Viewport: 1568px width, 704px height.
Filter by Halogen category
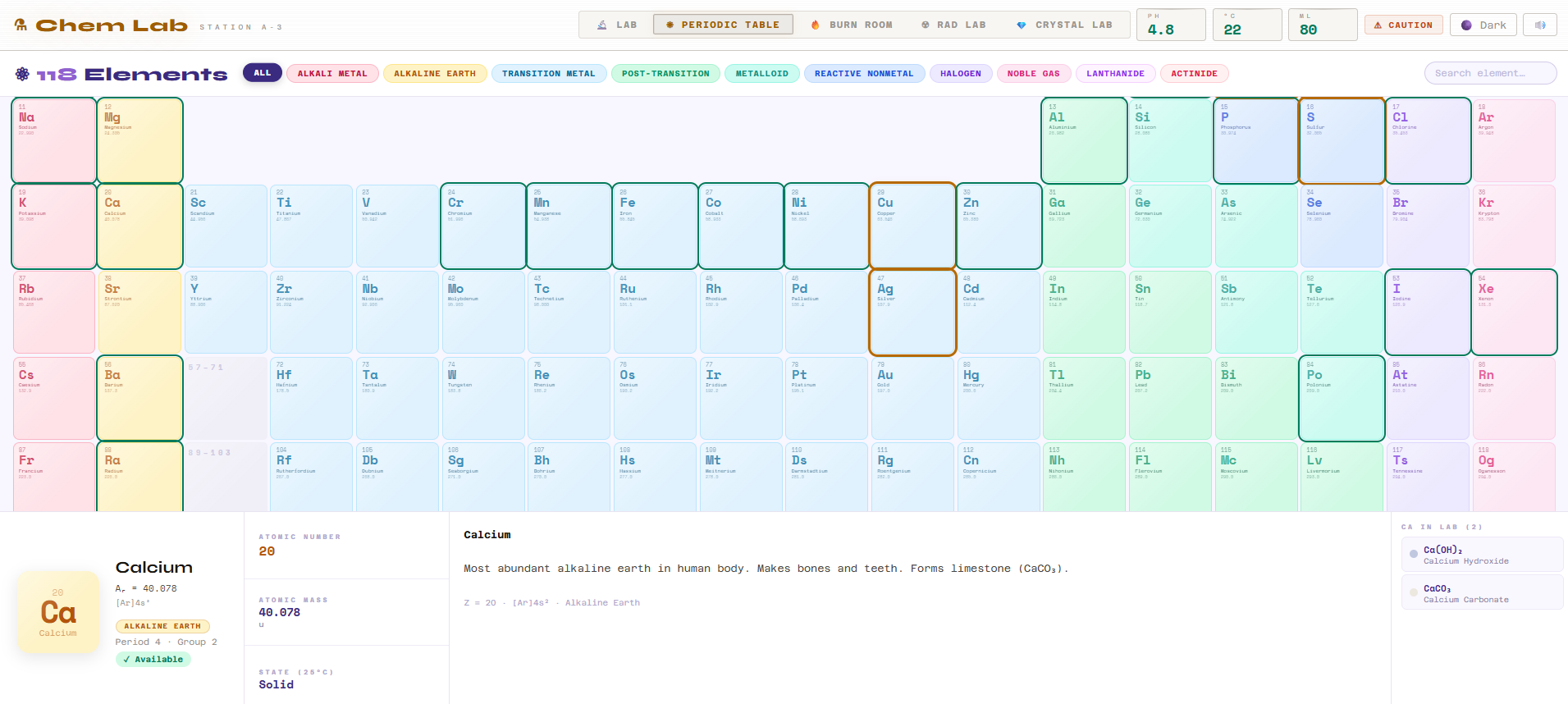point(961,73)
